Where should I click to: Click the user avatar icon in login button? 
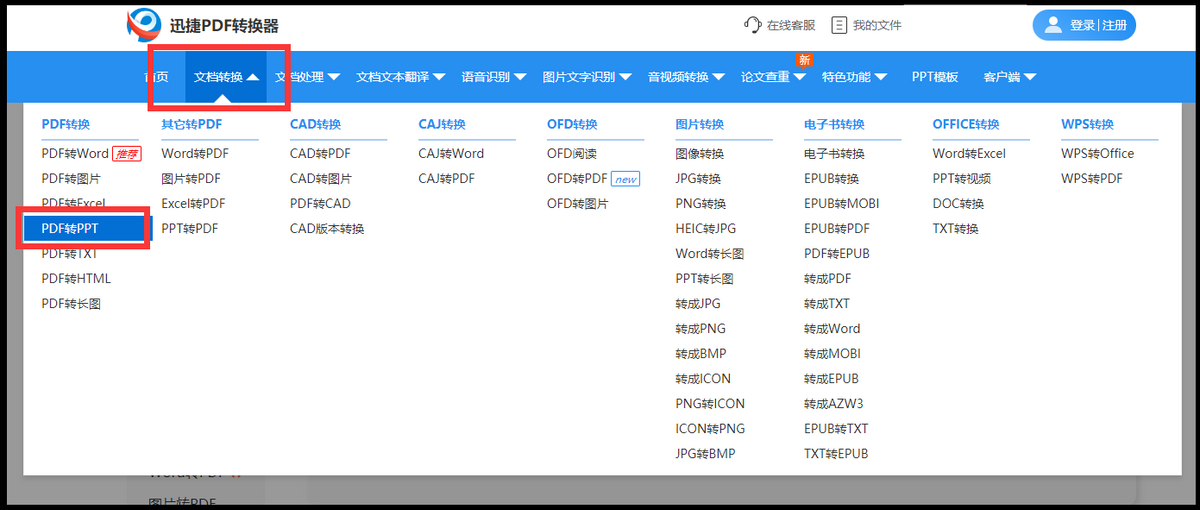point(1053,25)
